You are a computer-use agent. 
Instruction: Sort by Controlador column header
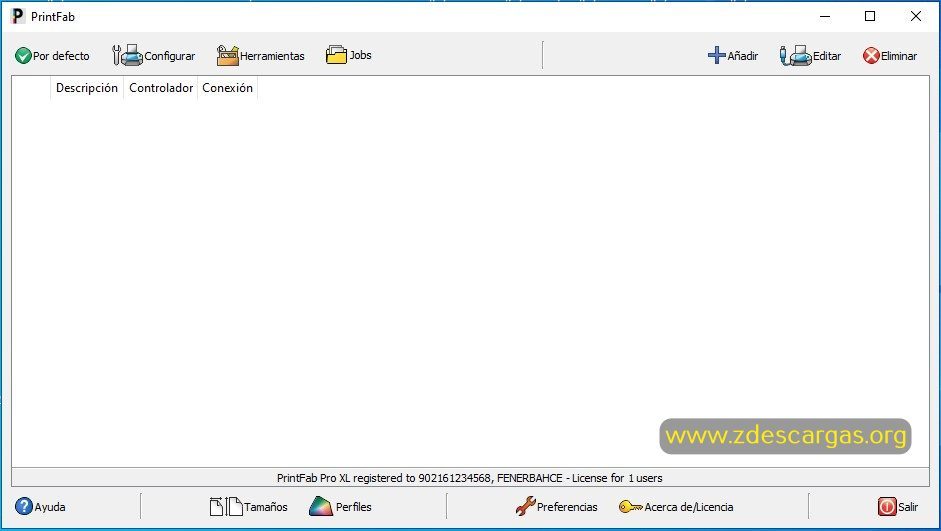161,88
